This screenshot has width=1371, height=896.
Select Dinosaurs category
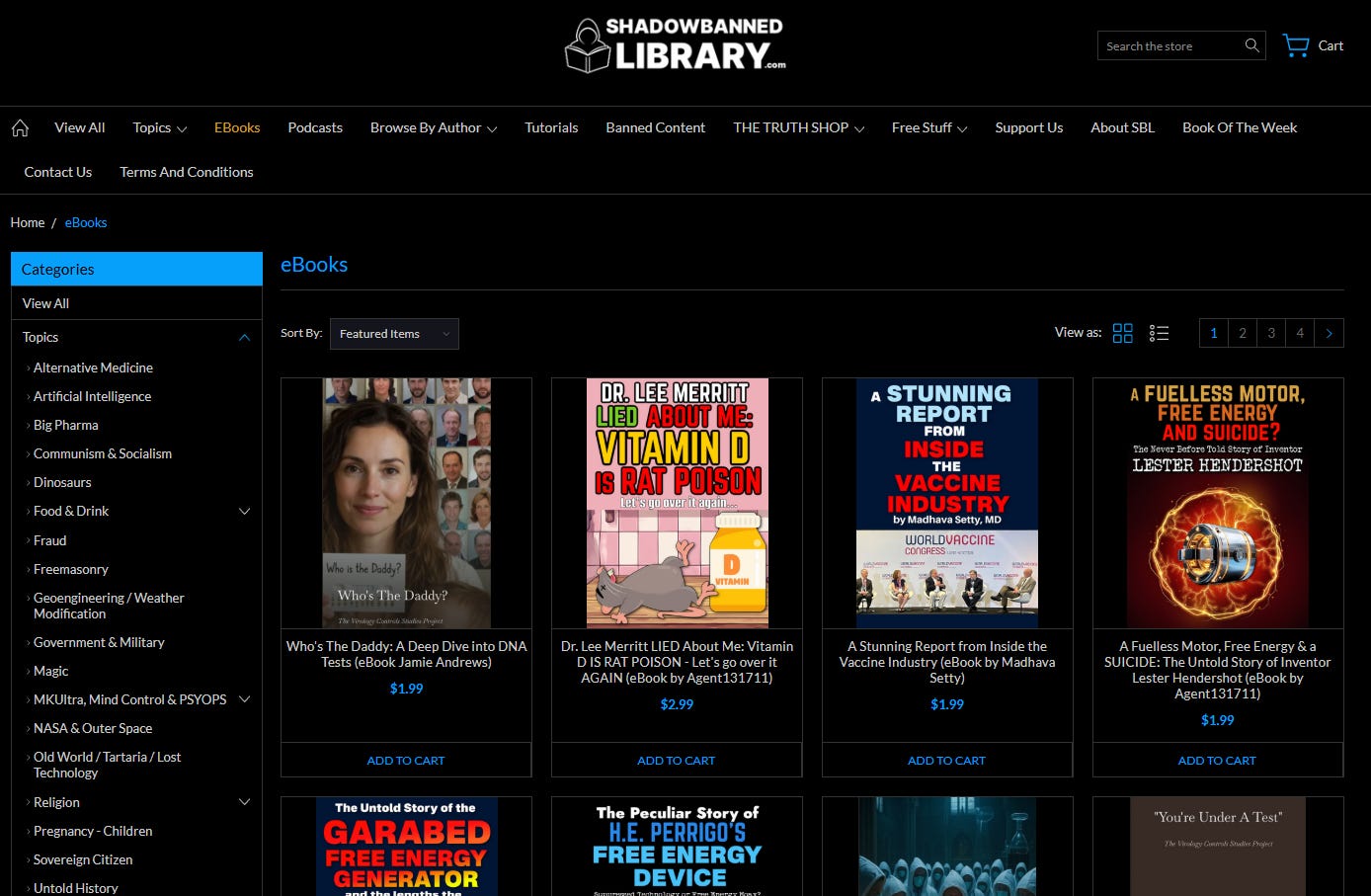[x=62, y=482]
